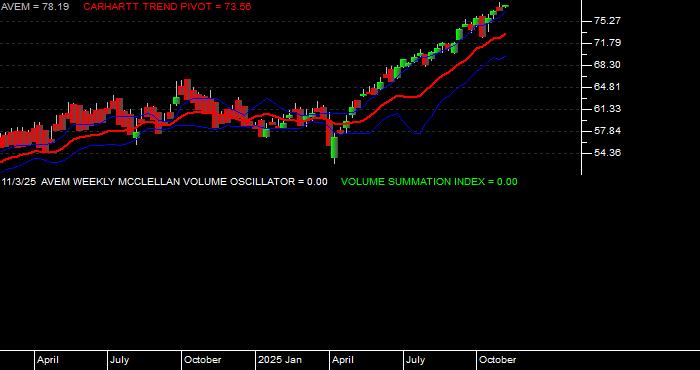The image size is (700, 370).
Task: Click the Volume Summation Index = 0.00 label
Action: (429, 182)
